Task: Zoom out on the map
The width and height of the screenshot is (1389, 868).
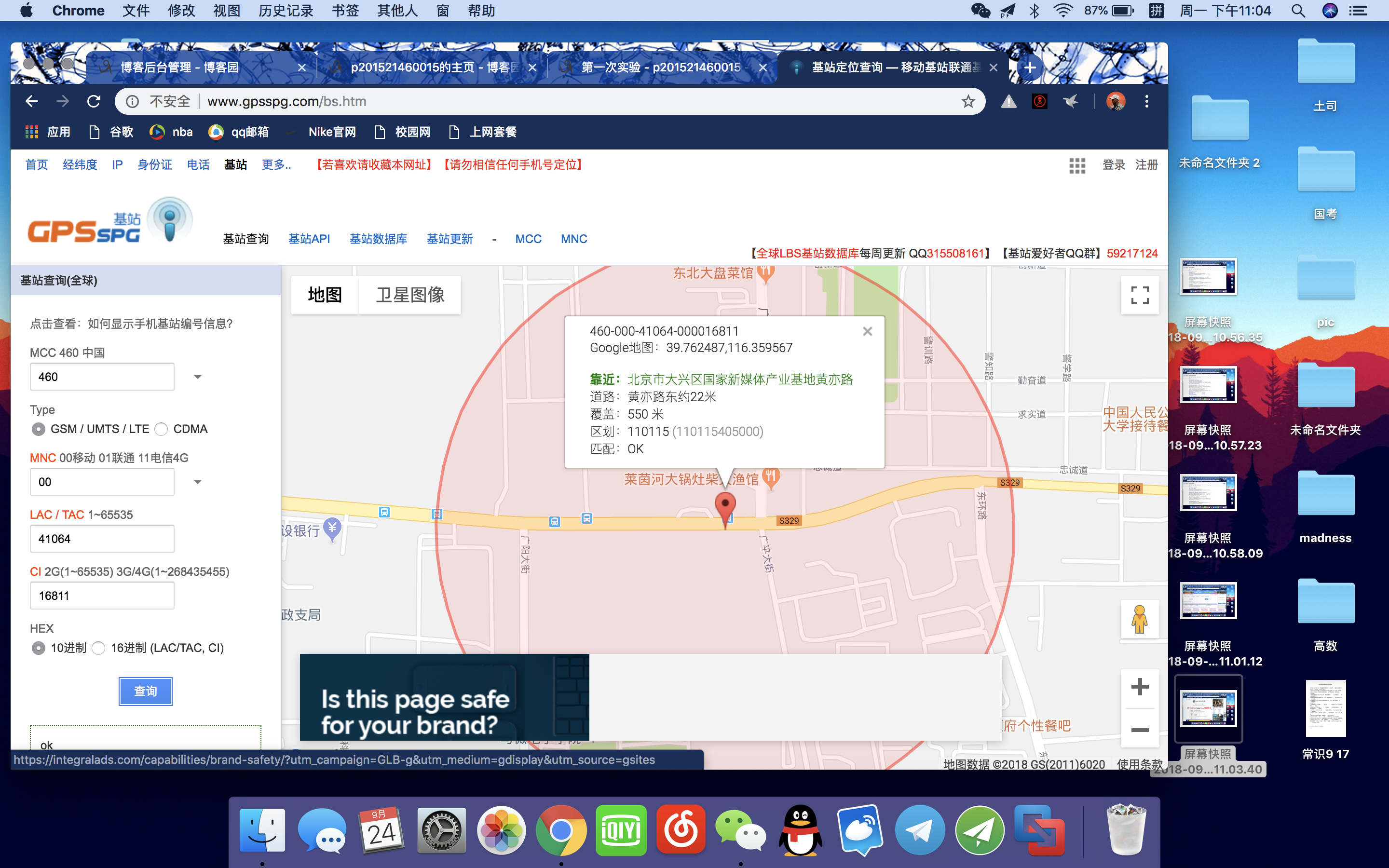Action: [1140, 730]
